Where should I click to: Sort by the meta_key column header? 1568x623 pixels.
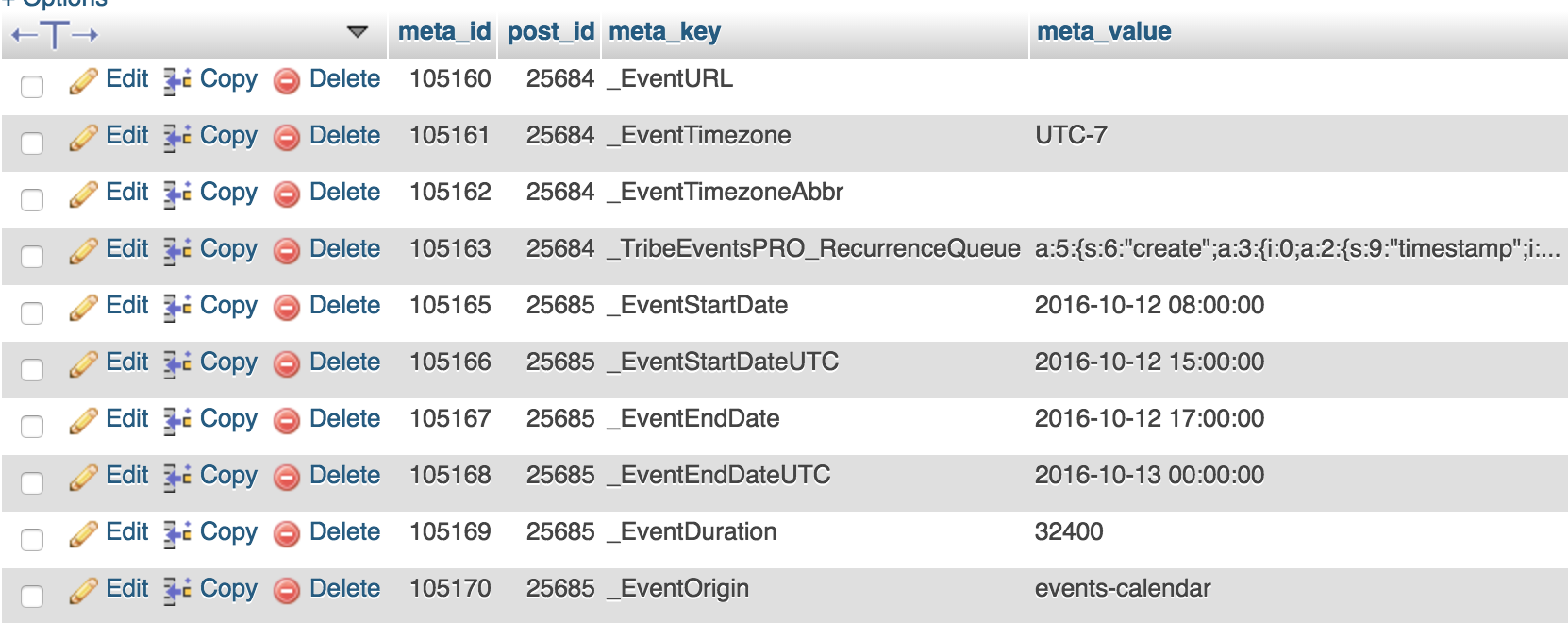tap(664, 31)
